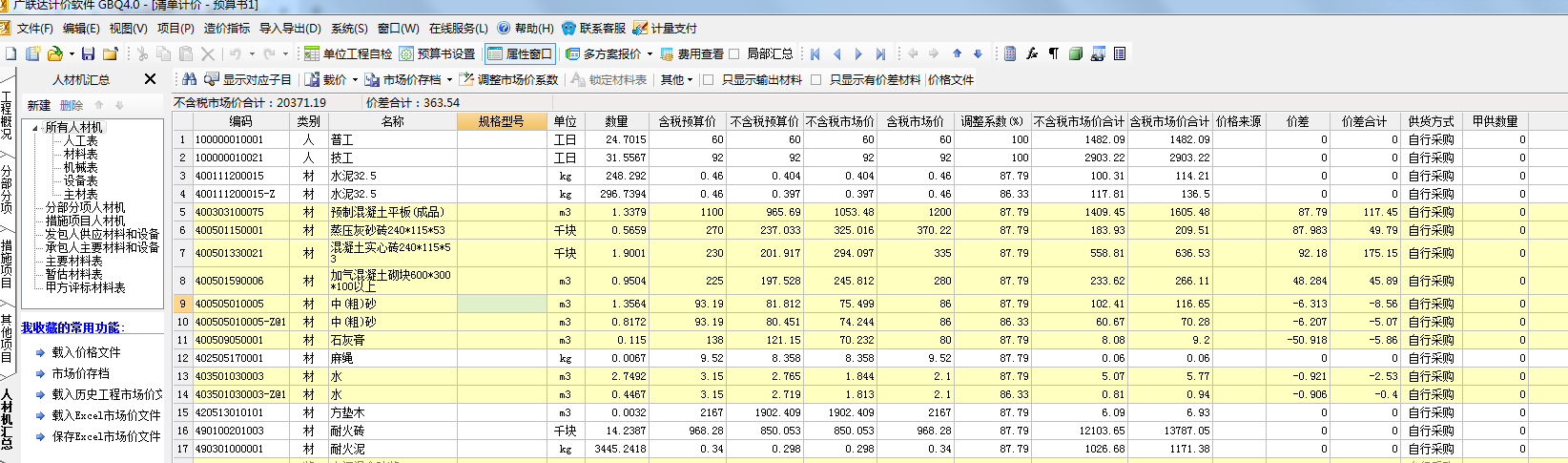
Task: Switch to the 措施项目 vertical tab
Action: [7, 263]
